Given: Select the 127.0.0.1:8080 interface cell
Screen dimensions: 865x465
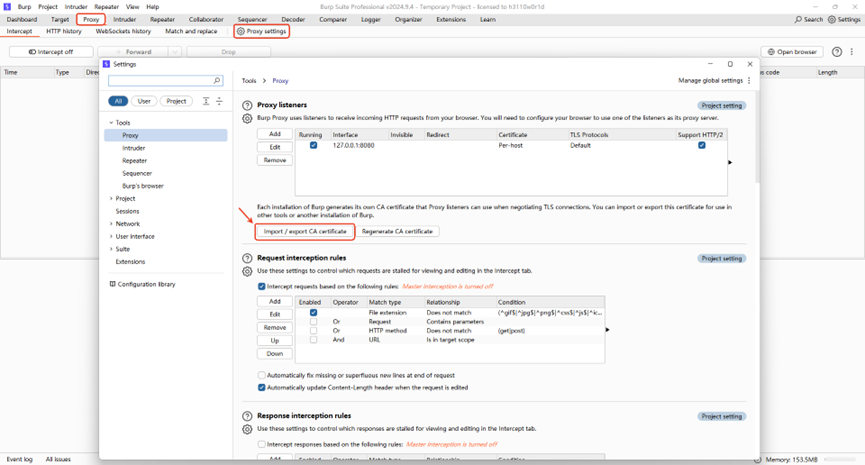Looking at the screenshot, I should pyautogui.click(x=354, y=146).
